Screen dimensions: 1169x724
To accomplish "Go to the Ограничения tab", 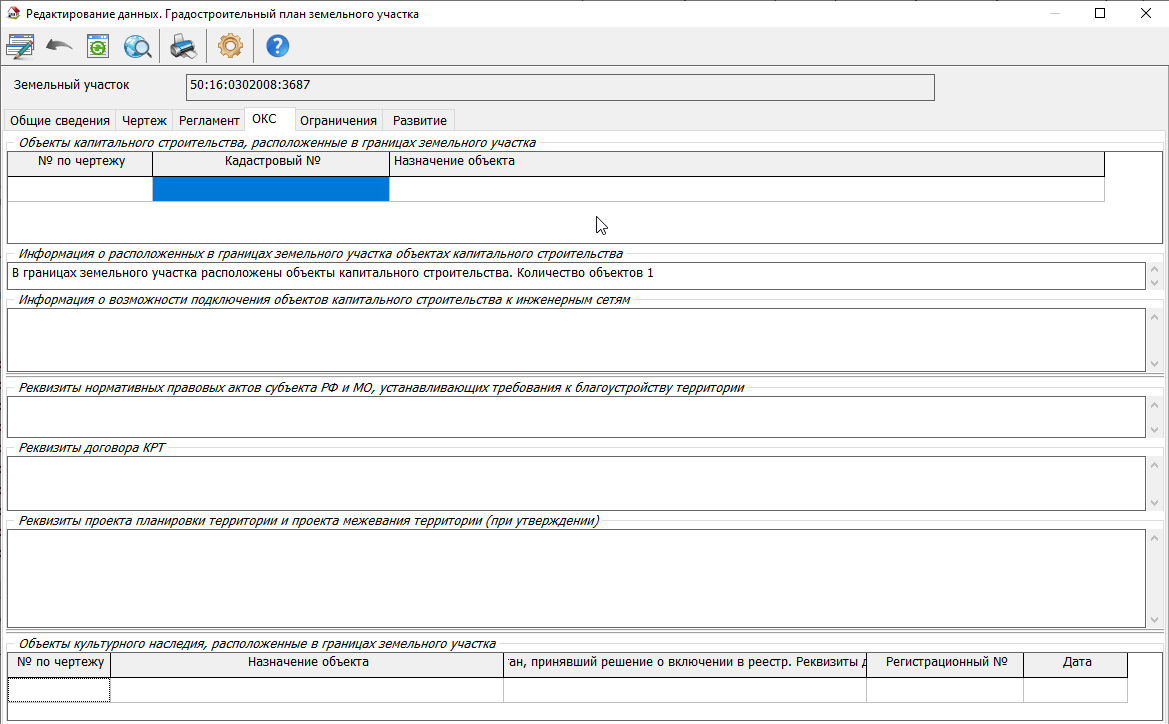I will [x=338, y=120].
